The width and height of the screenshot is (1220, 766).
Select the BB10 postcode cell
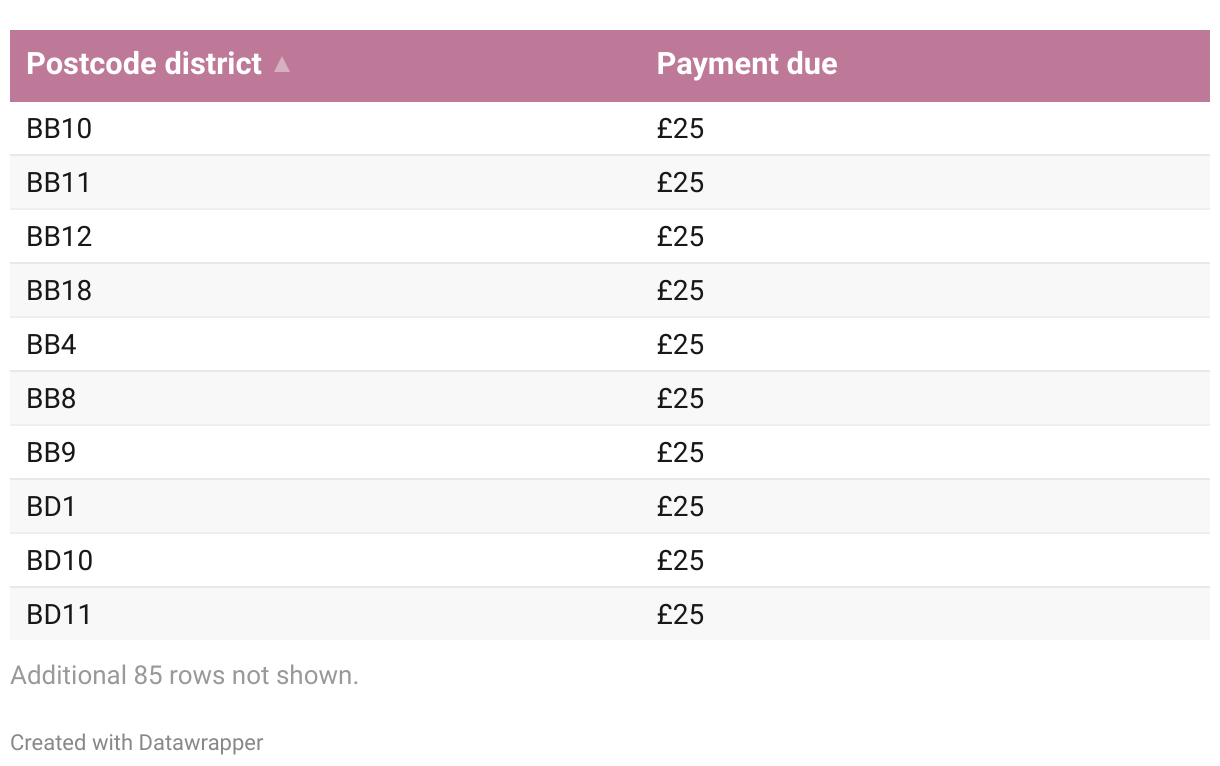point(59,128)
